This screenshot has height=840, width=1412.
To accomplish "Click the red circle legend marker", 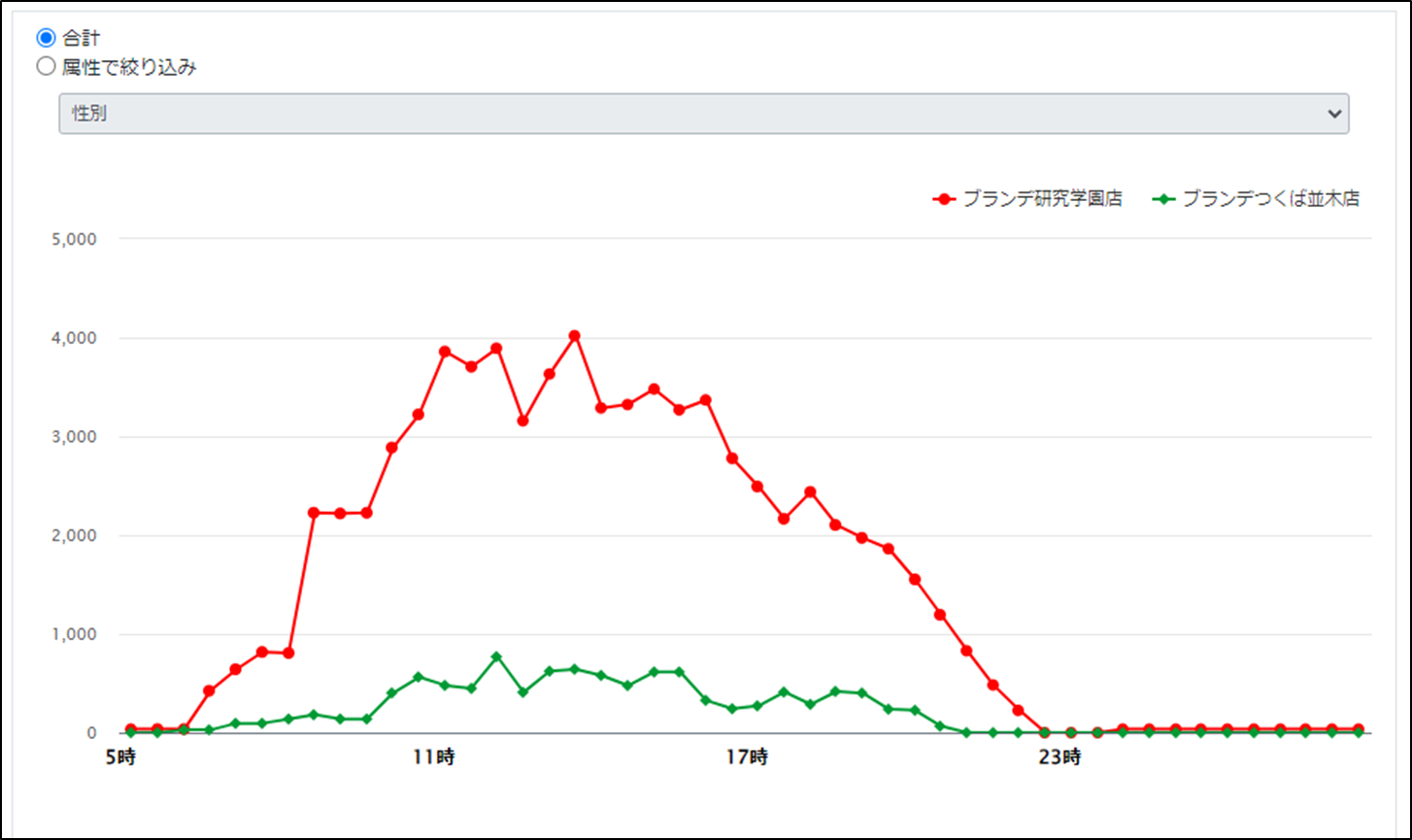I will (942, 199).
